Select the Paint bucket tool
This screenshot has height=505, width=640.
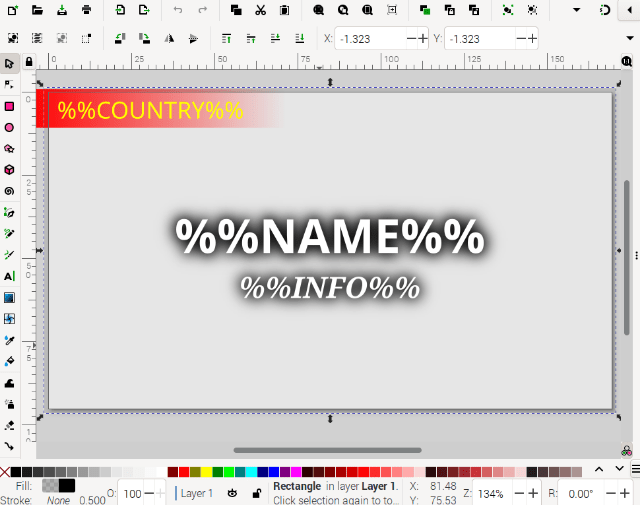tap(9, 361)
